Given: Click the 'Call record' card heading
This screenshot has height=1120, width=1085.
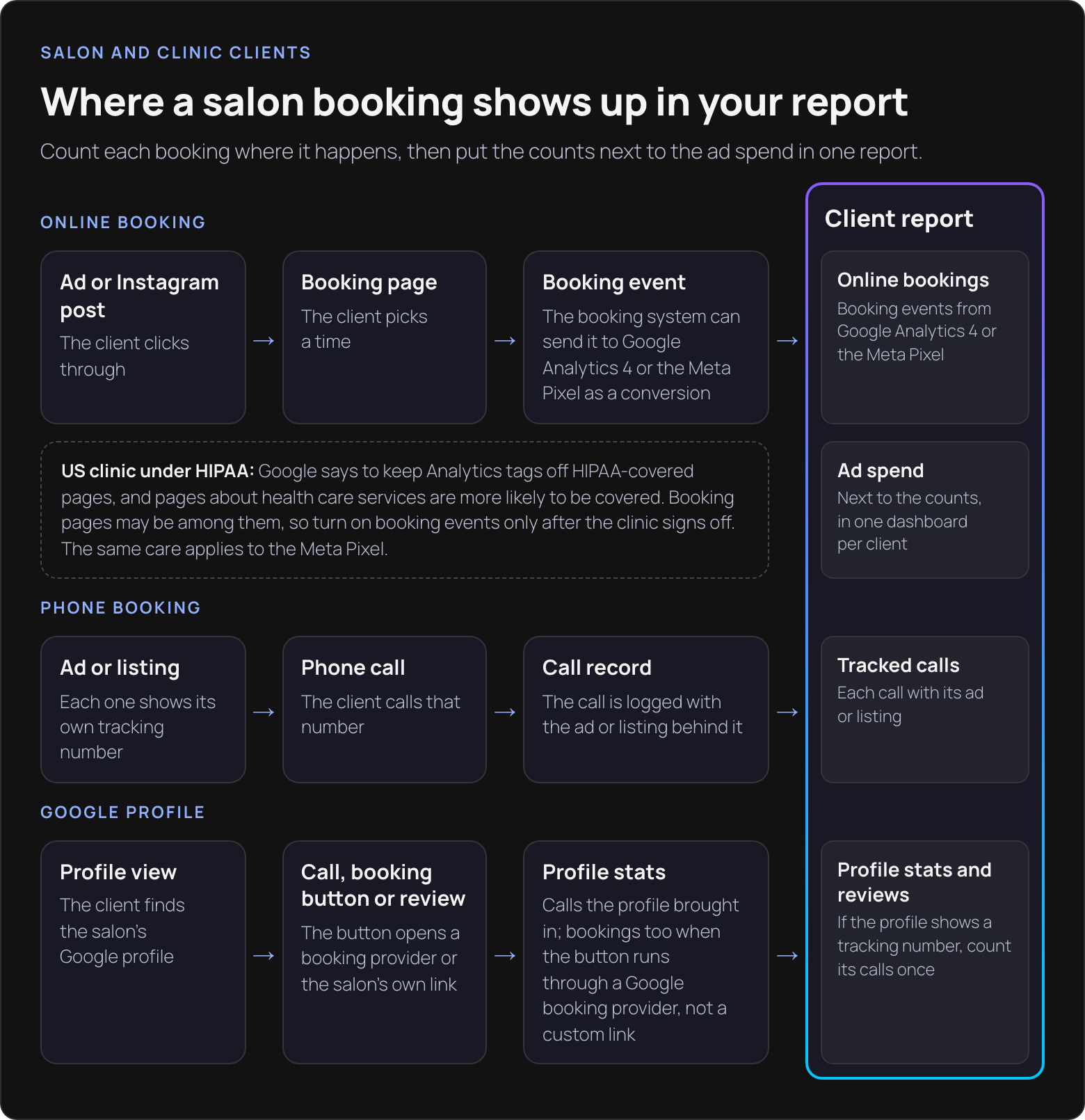Looking at the screenshot, I should (x=597, y=668).
